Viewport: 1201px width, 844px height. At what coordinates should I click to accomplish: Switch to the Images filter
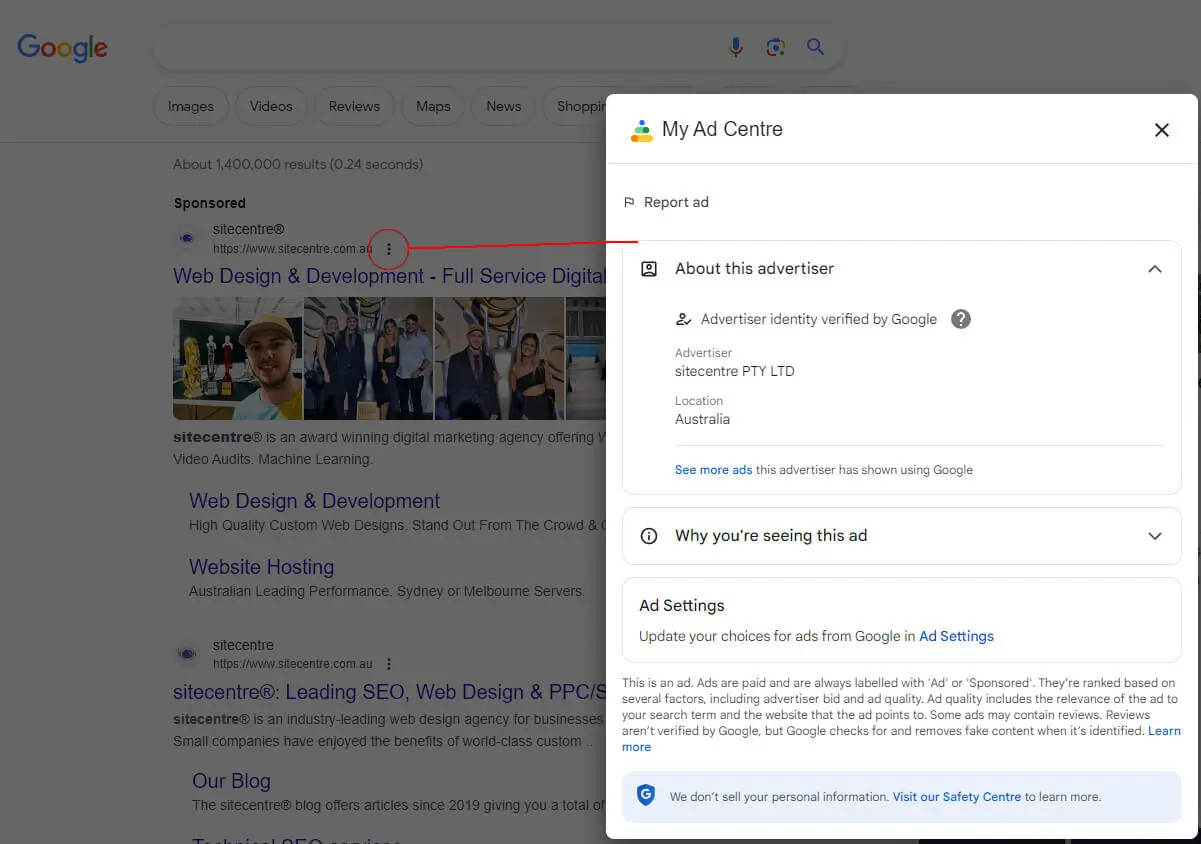click(x=191, y=106)
